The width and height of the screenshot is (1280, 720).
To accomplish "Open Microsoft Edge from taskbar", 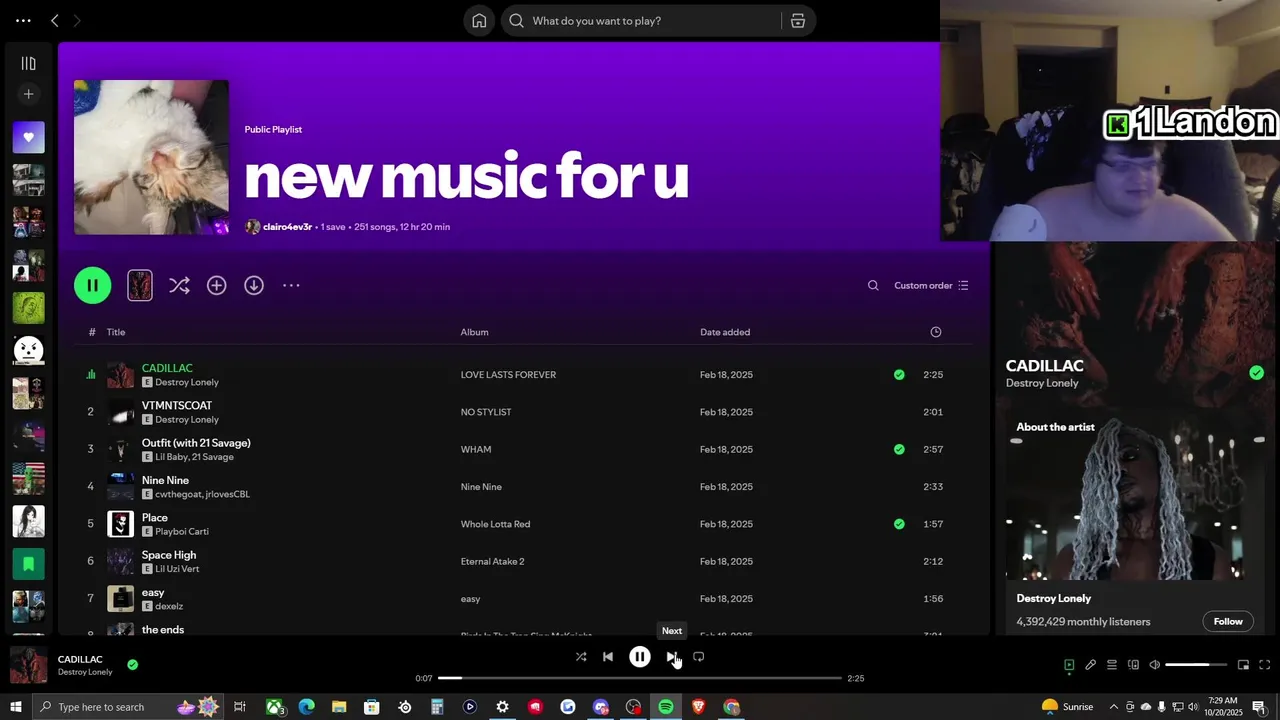I will tap(306, 707).
